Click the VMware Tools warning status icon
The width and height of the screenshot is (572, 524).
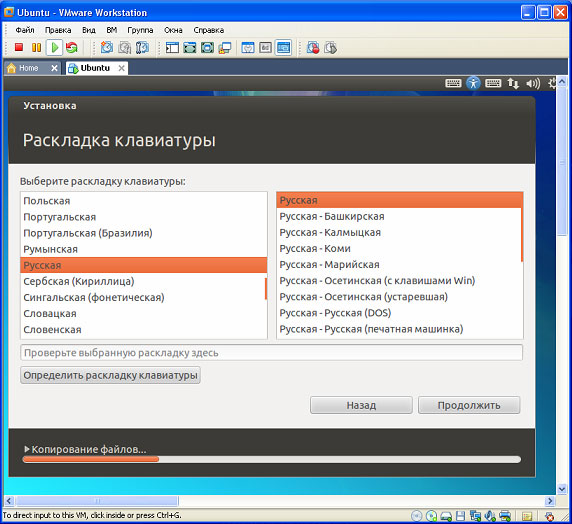pyautogui.click(x=549, y=516)
